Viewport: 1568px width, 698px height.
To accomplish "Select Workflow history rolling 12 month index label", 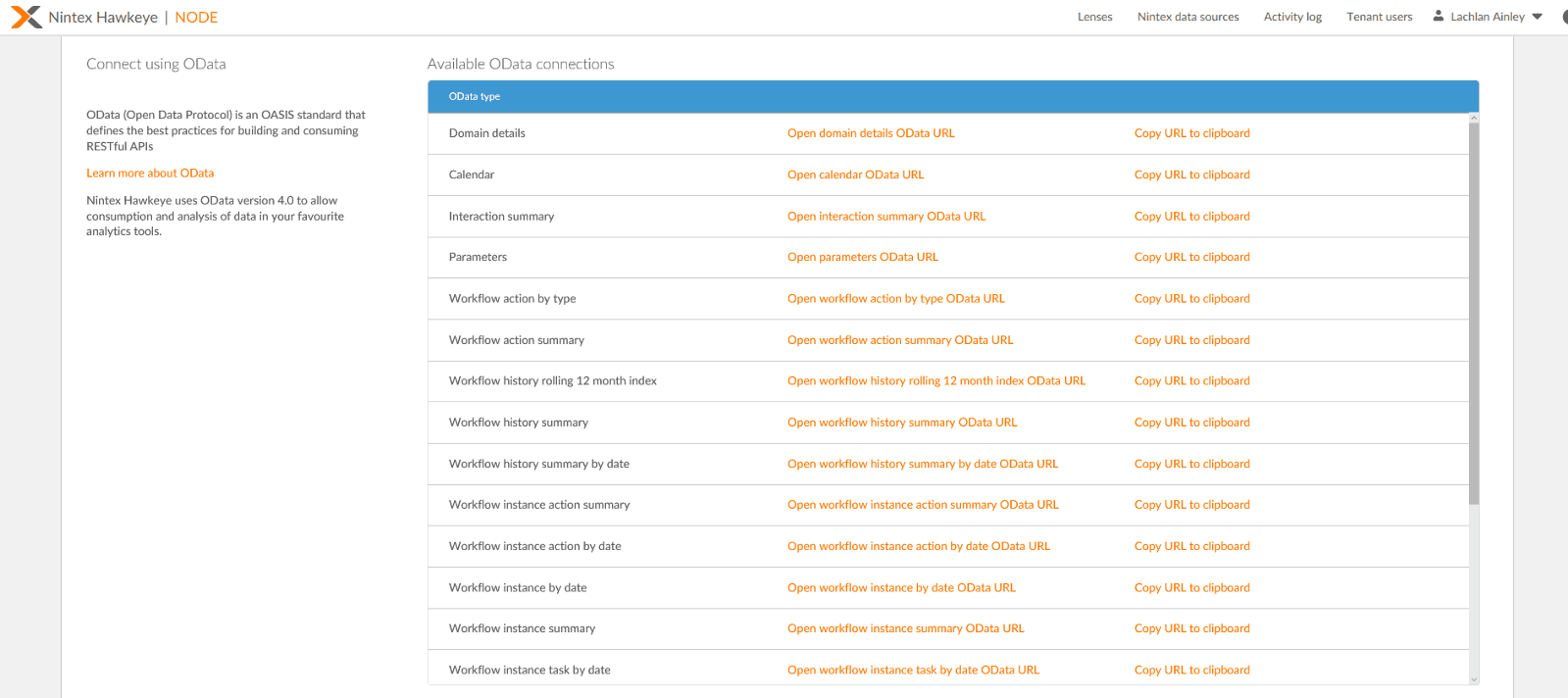I will [x=552, y=381].
